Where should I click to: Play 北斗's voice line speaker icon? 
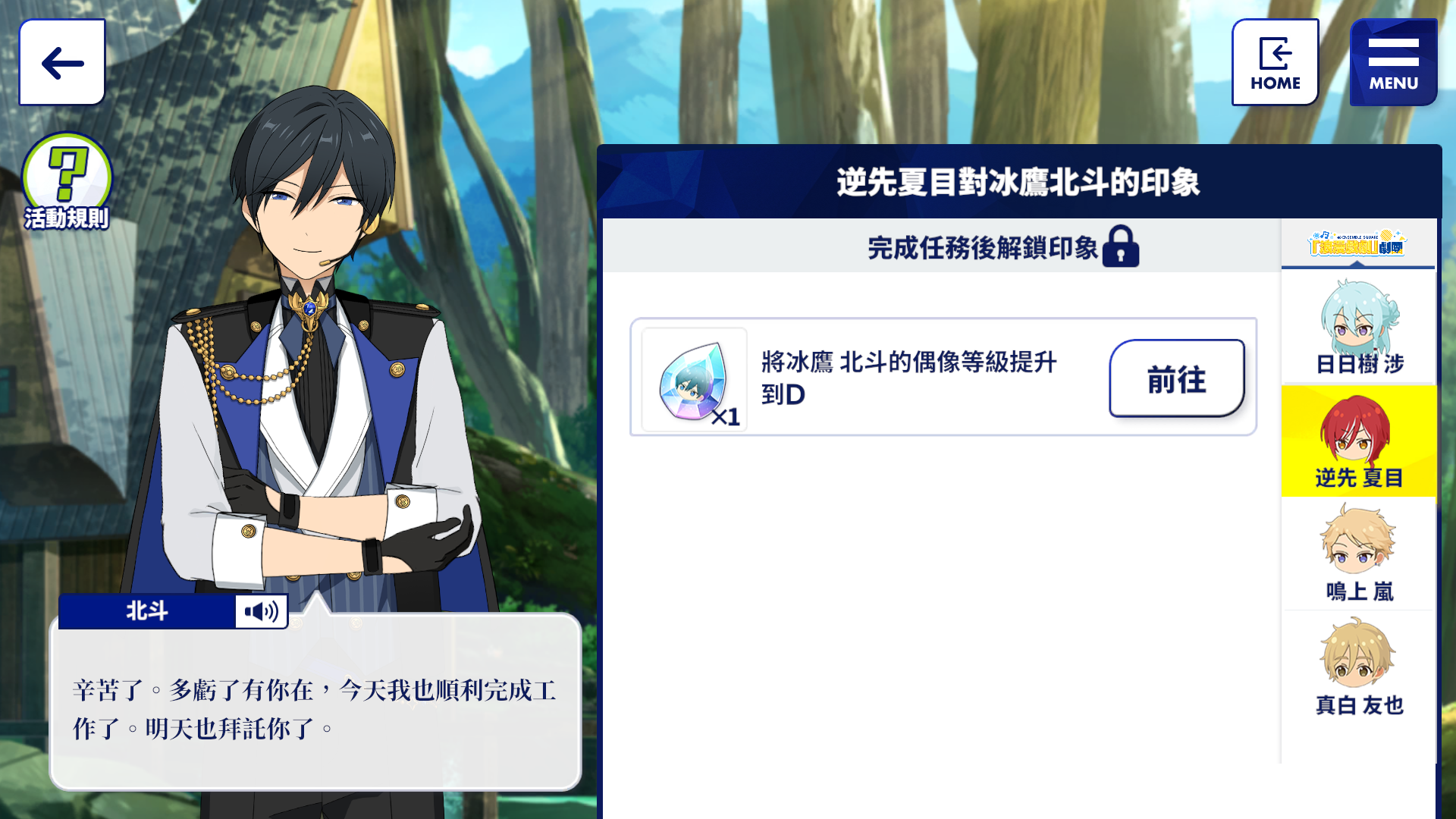(262, 611)
